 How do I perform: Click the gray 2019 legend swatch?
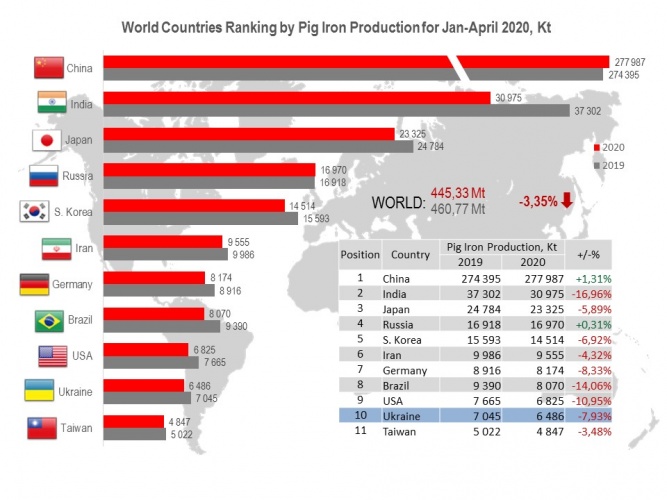(x=597, y=165)
